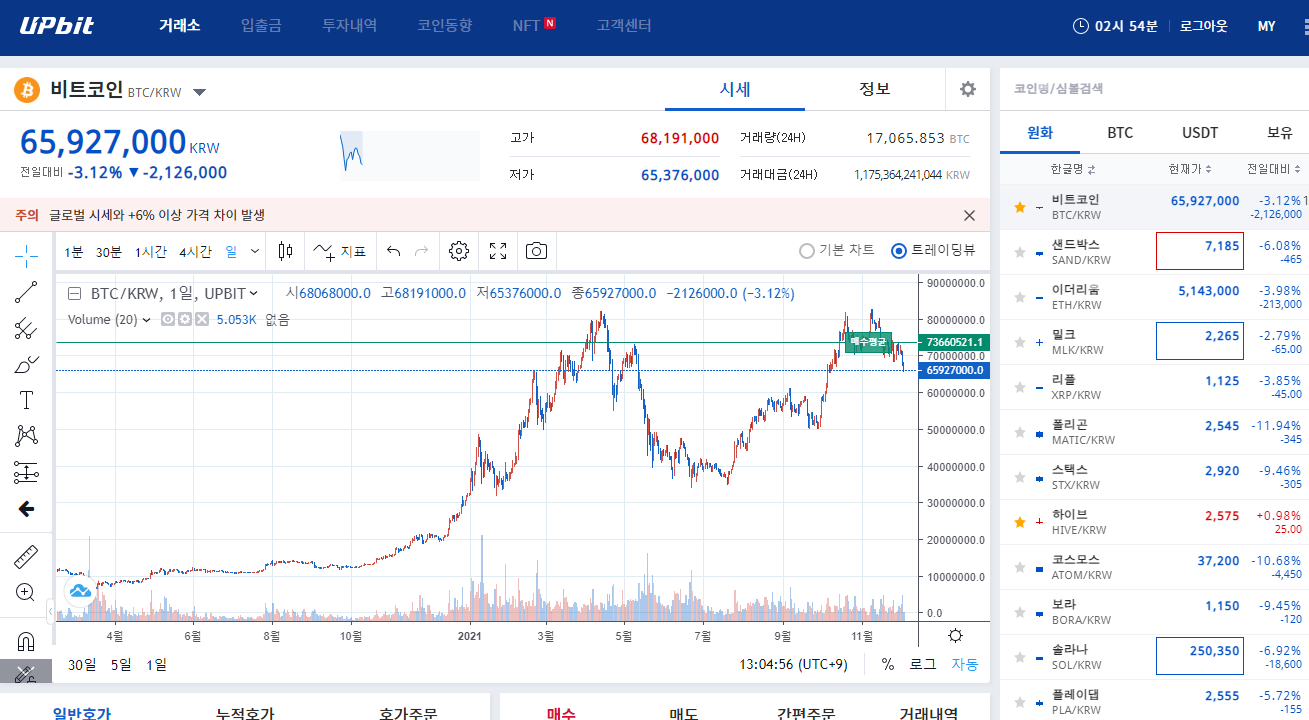Screen dimensions: 1309x720
Task: Click the 로그아웃 link
Action: pos(1203,26)
